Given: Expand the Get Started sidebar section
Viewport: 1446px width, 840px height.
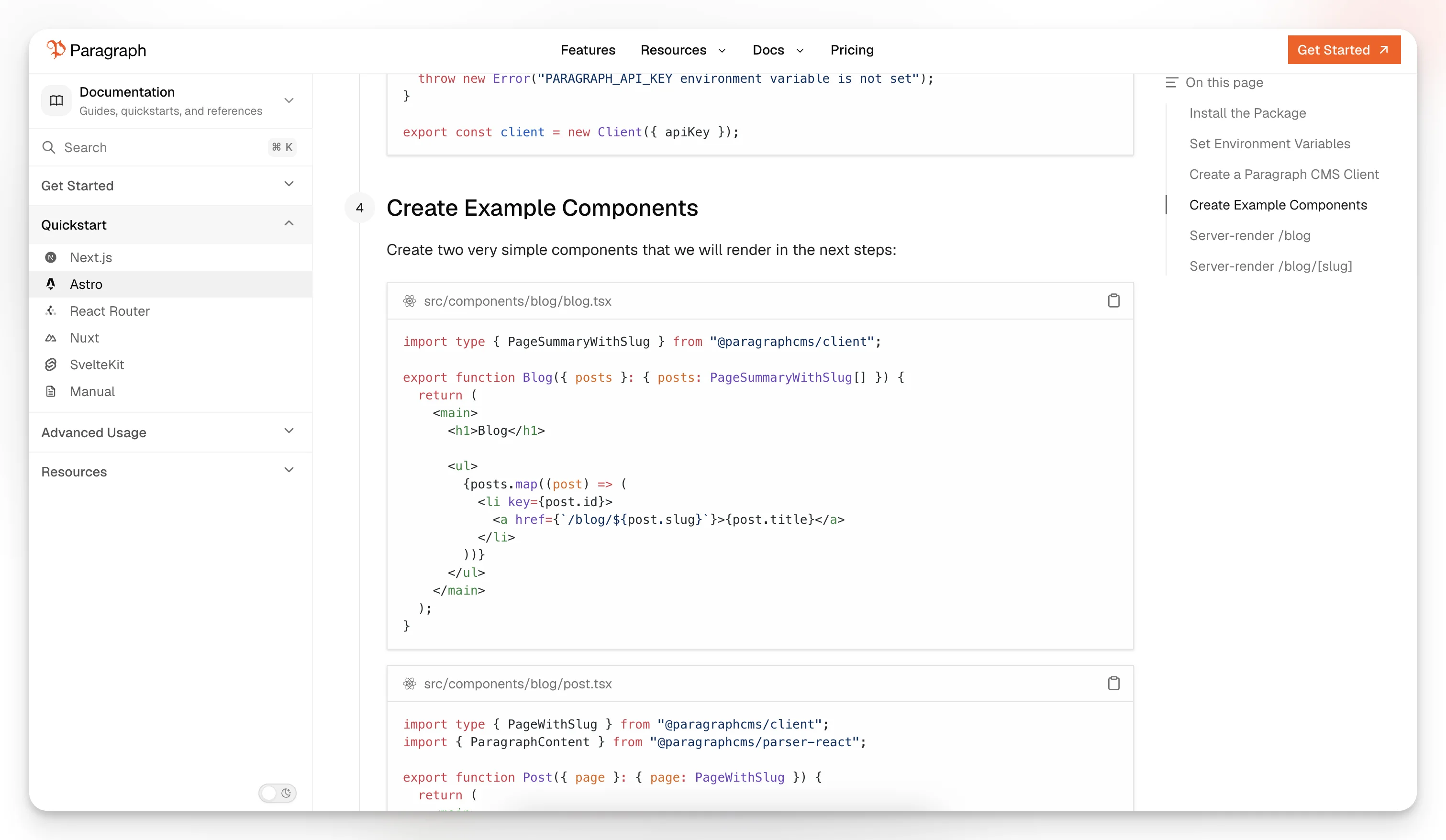Looking at the screenshot, I should pos(170,185).
